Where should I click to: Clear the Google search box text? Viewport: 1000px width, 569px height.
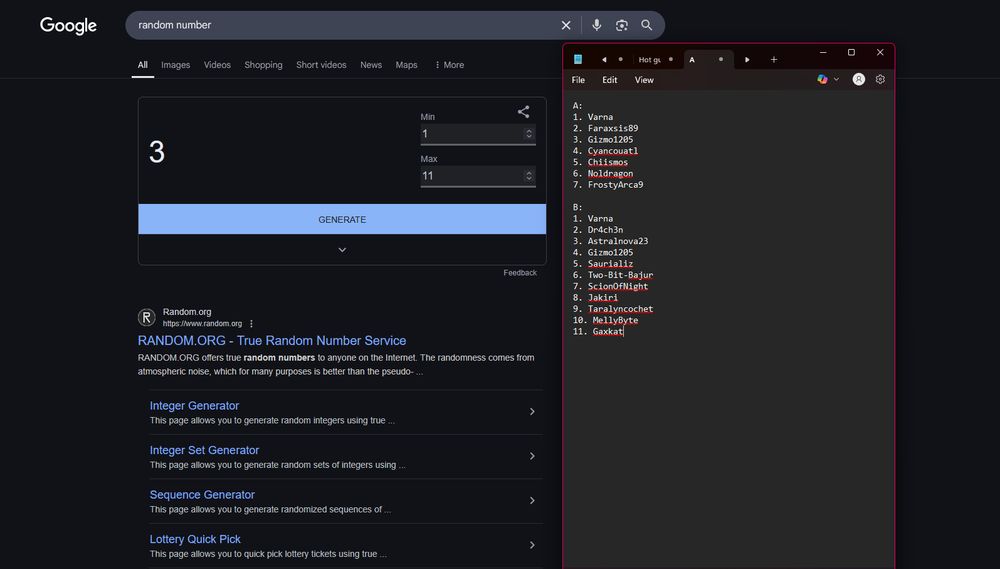(x=566, y=25)
